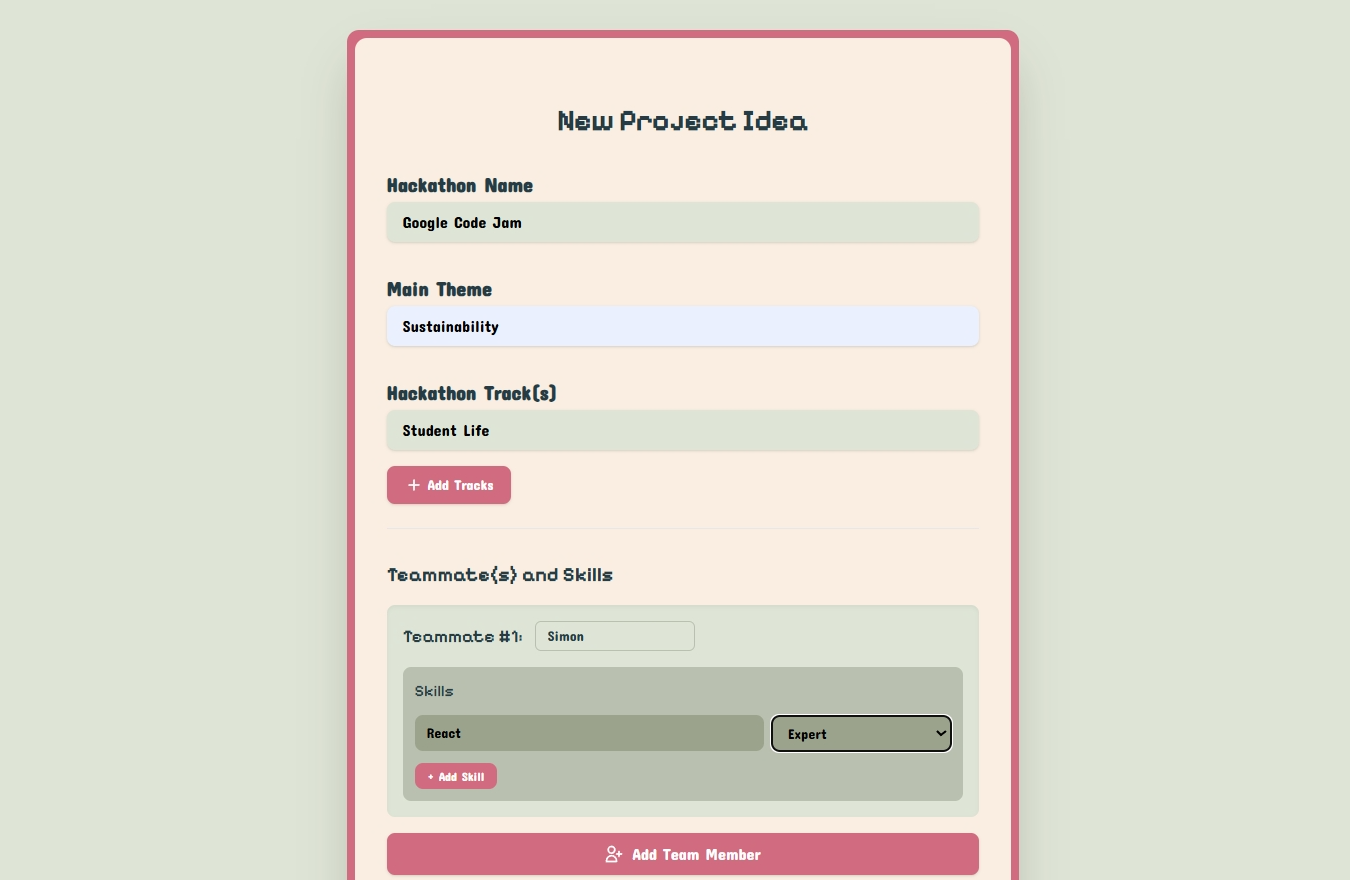Viewport: 1350px width, 880px height.
Task: Click the person-plus icon on Add Team Member
Action: click(614, 855)
